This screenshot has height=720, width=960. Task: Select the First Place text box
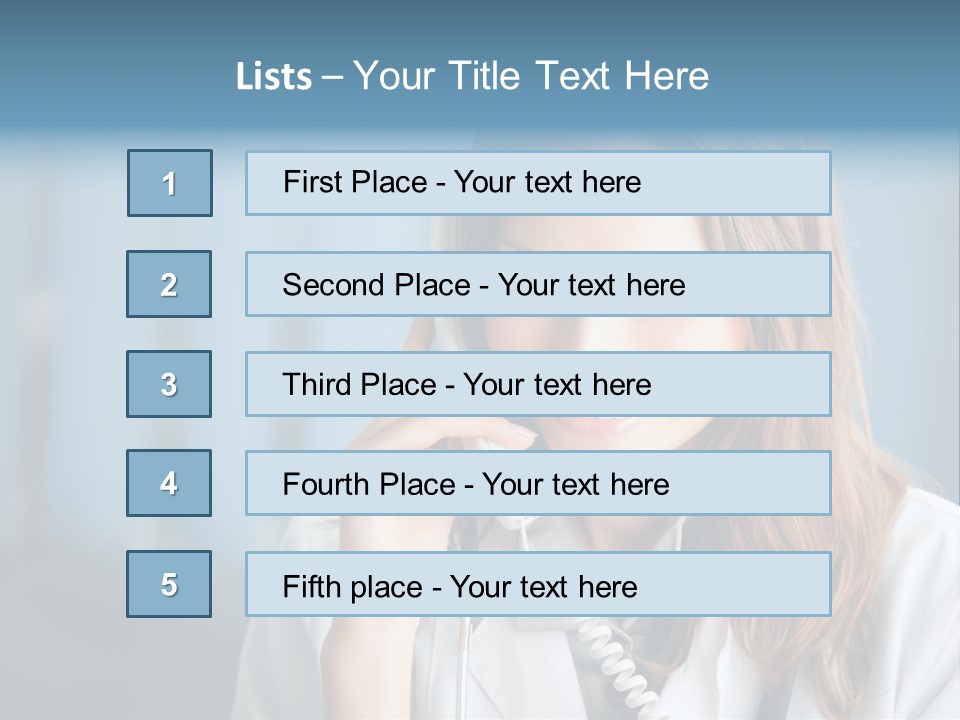coord(538,183)
